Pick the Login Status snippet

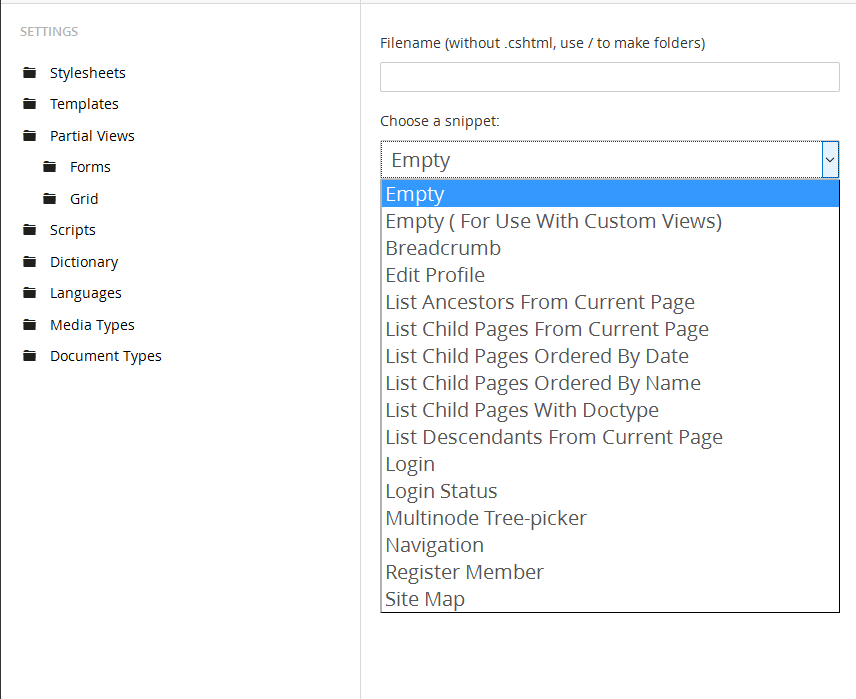(441, 491)
